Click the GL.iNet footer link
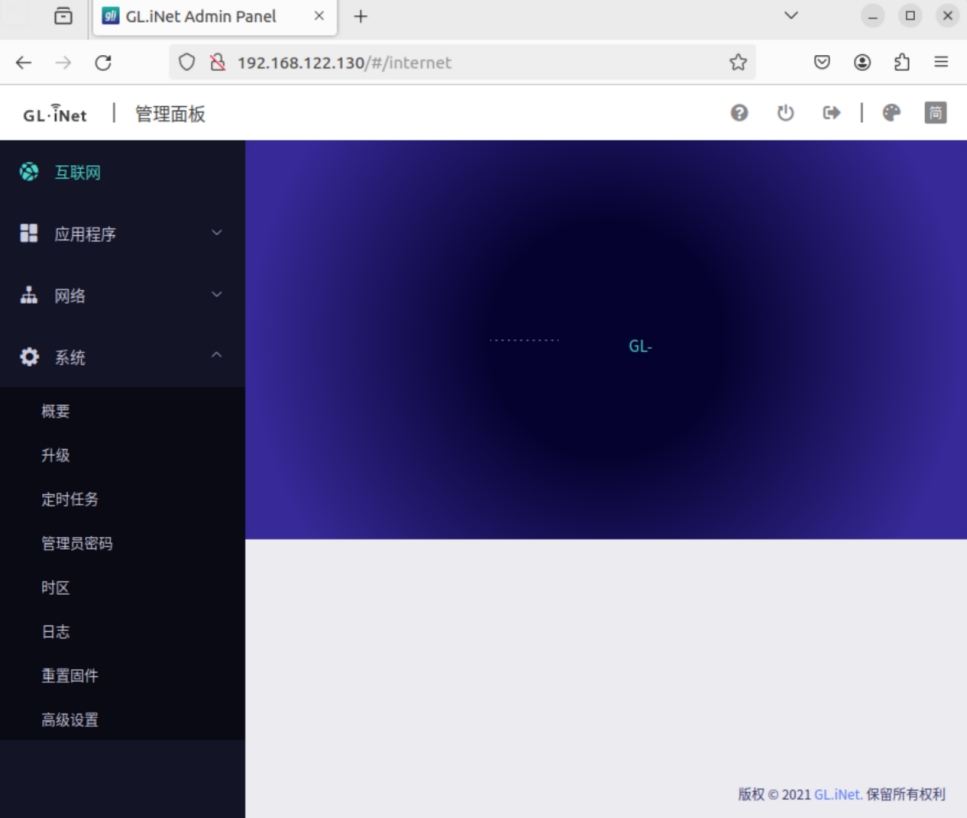Screen dimensions: 967x818 (838, 794)
